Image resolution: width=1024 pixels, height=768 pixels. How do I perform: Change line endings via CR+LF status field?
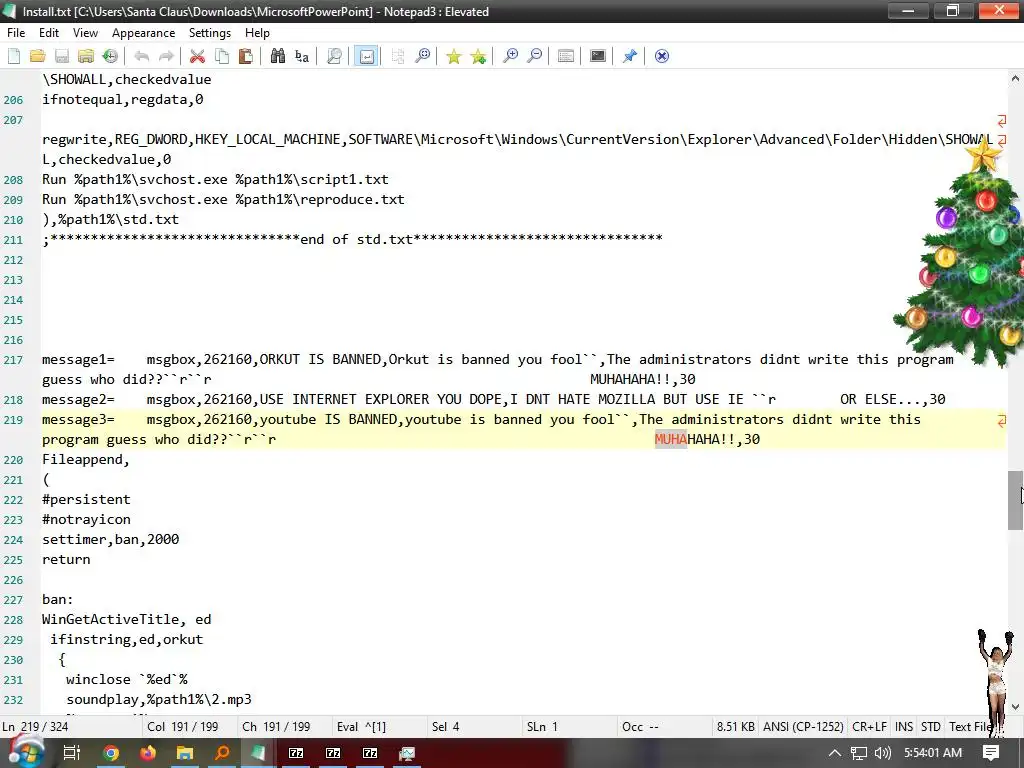click(x=869, y=727)
